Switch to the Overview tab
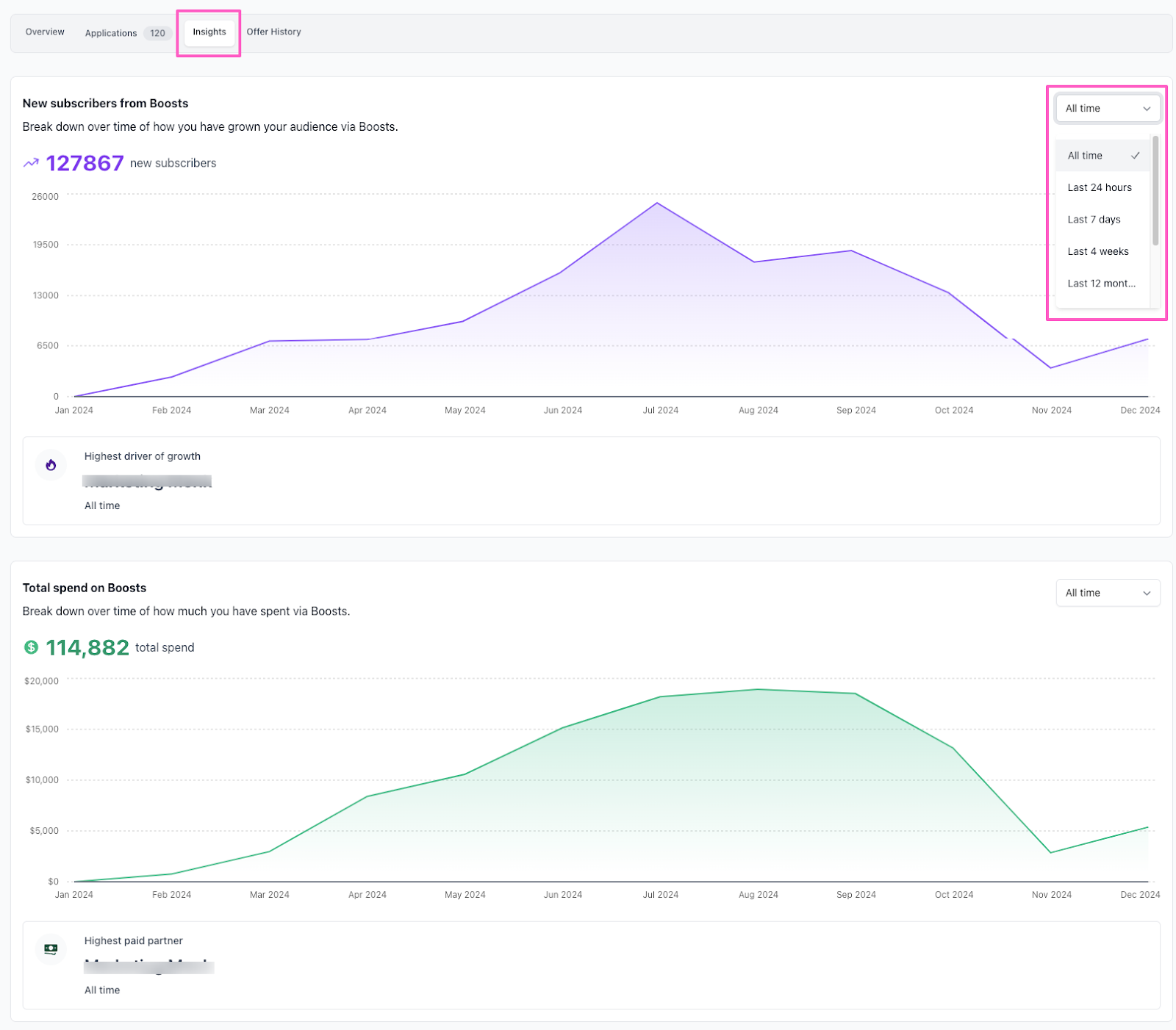This screenshot has height=1030, width=1176. click(45, 32)
